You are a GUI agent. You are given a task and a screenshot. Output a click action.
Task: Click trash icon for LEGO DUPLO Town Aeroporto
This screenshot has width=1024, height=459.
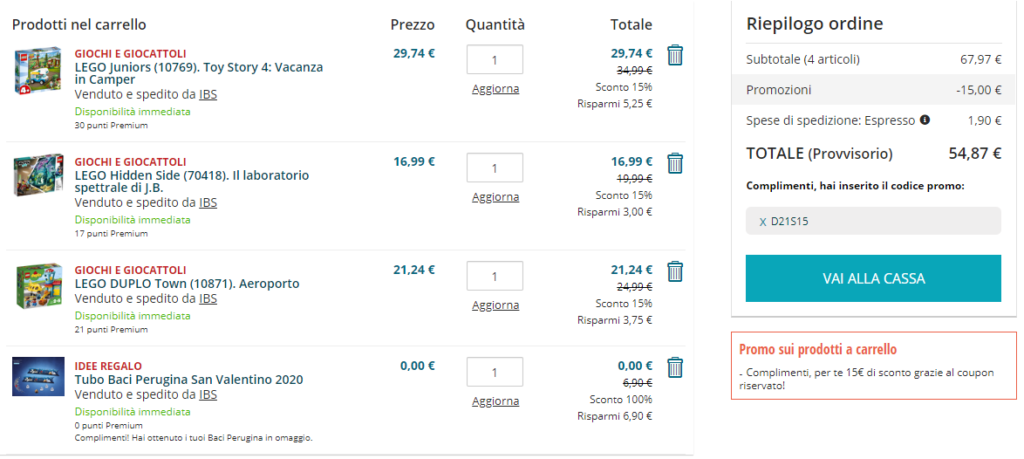(675, 271)
